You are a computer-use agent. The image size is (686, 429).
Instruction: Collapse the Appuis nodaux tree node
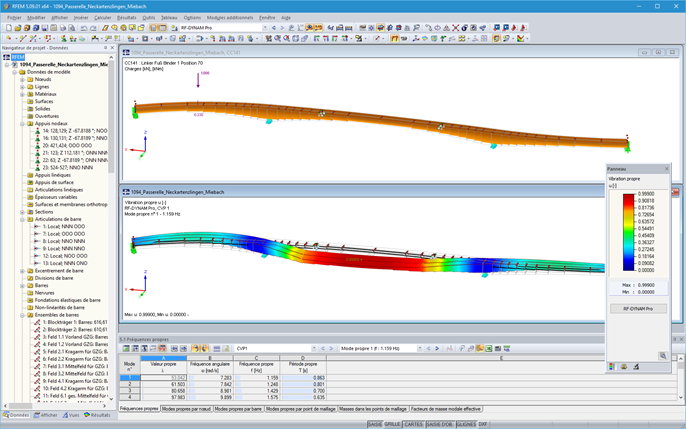(22, 124)
